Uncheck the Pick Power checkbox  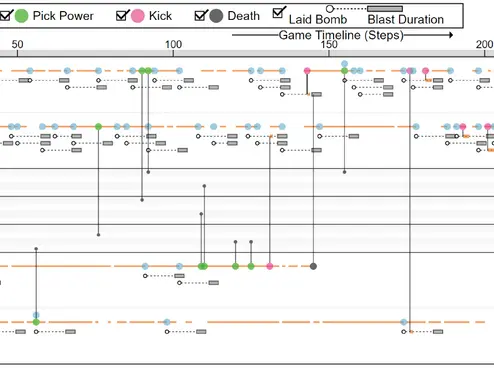(x=6, y=16)
